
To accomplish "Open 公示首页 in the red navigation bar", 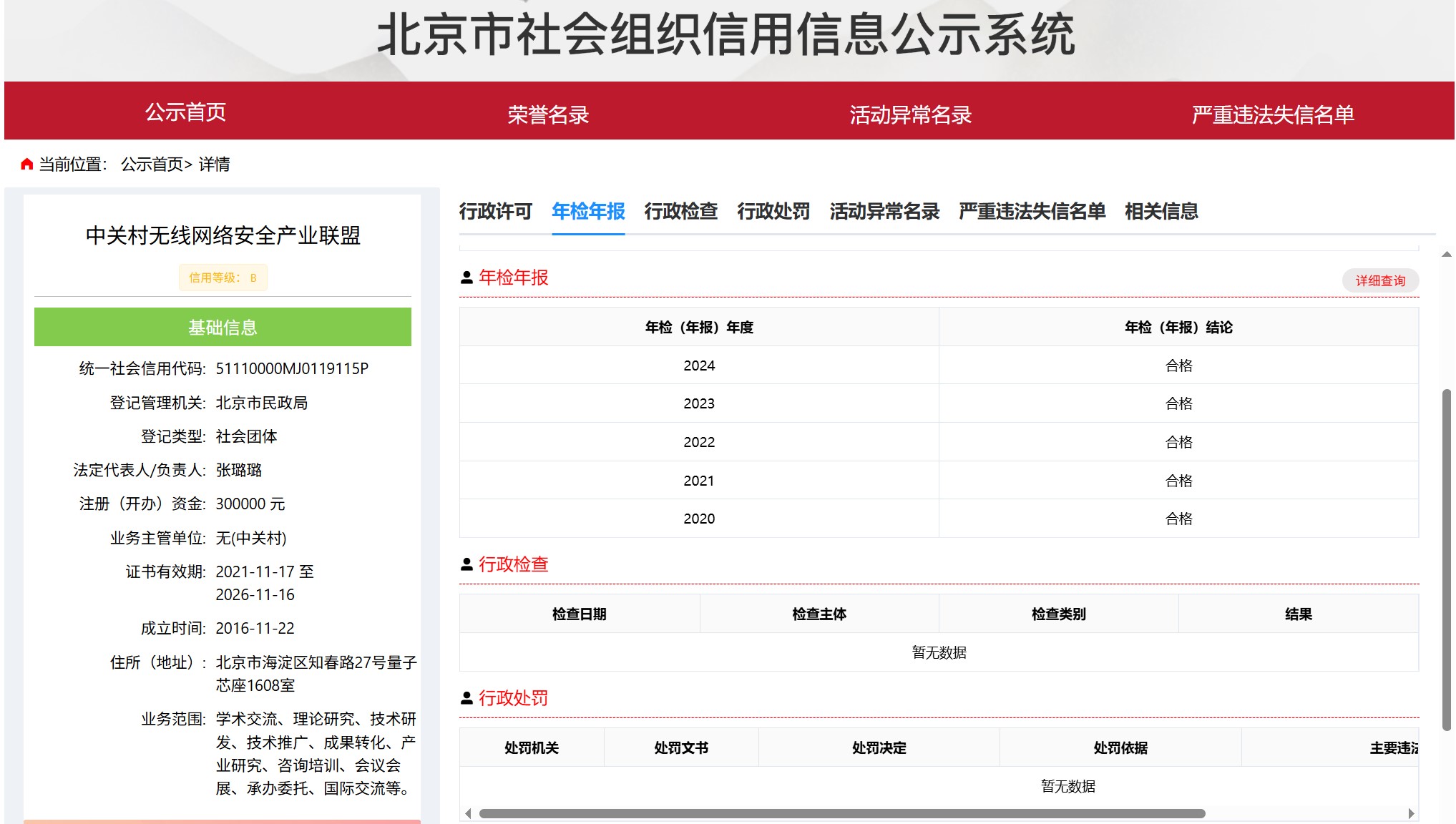I will tap(186, 112).
